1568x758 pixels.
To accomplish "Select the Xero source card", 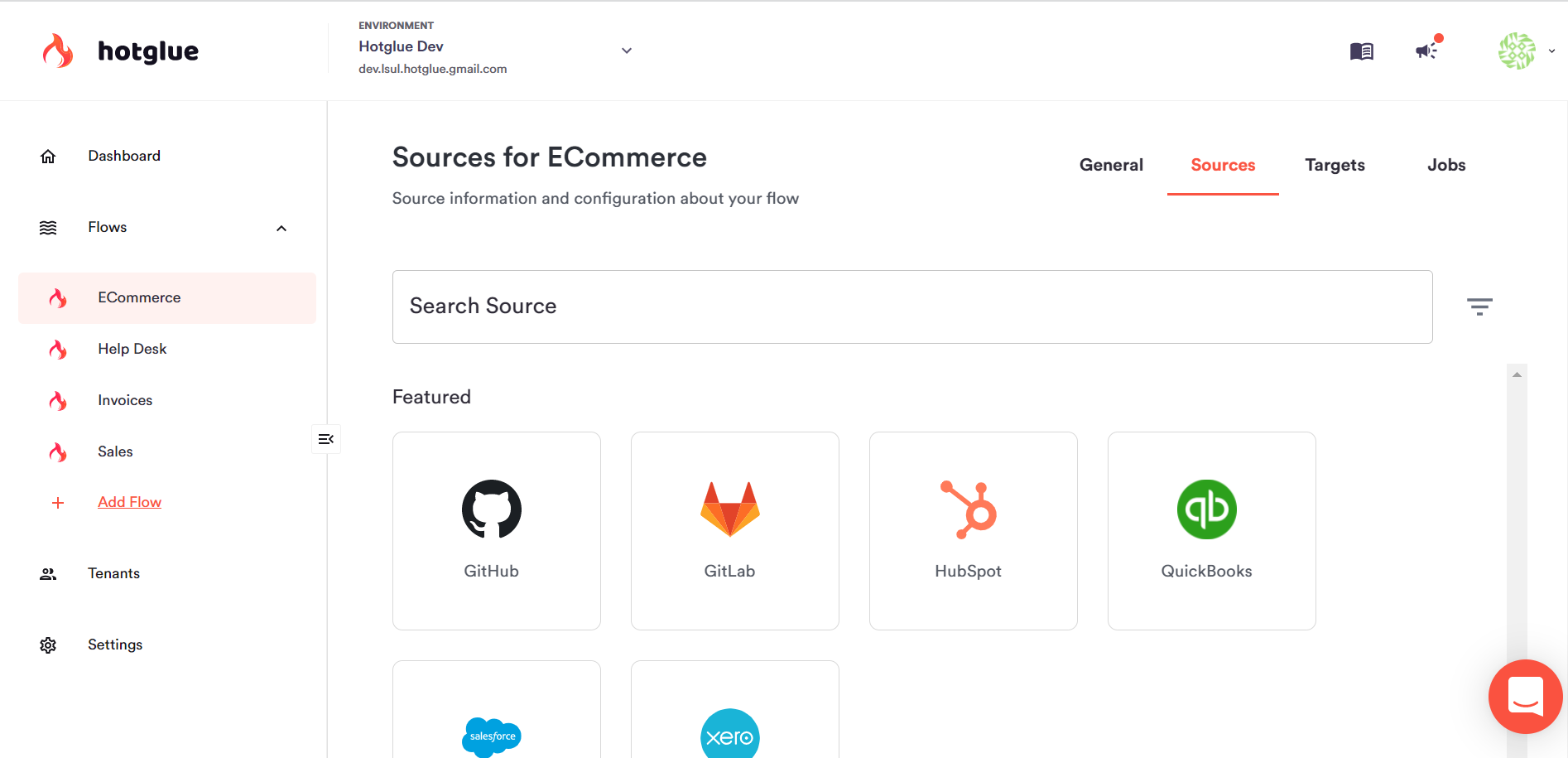I will (735, 709).
